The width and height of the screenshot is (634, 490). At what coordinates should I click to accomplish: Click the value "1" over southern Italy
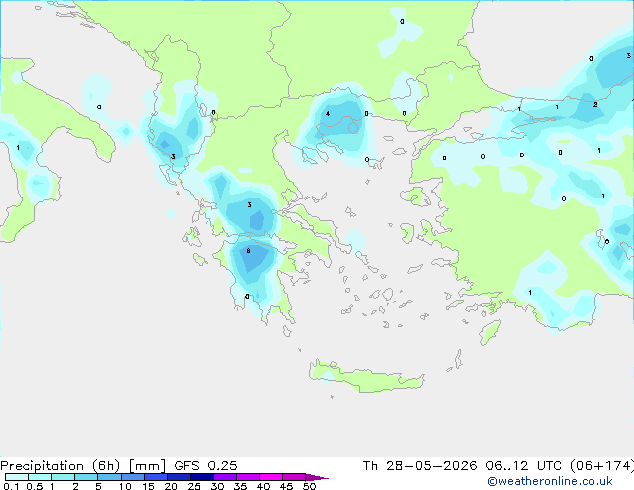[18, 148]
